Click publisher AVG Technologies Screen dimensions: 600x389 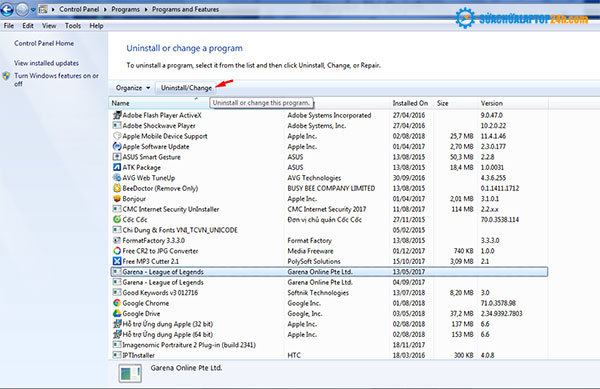(x=314, y=178)
